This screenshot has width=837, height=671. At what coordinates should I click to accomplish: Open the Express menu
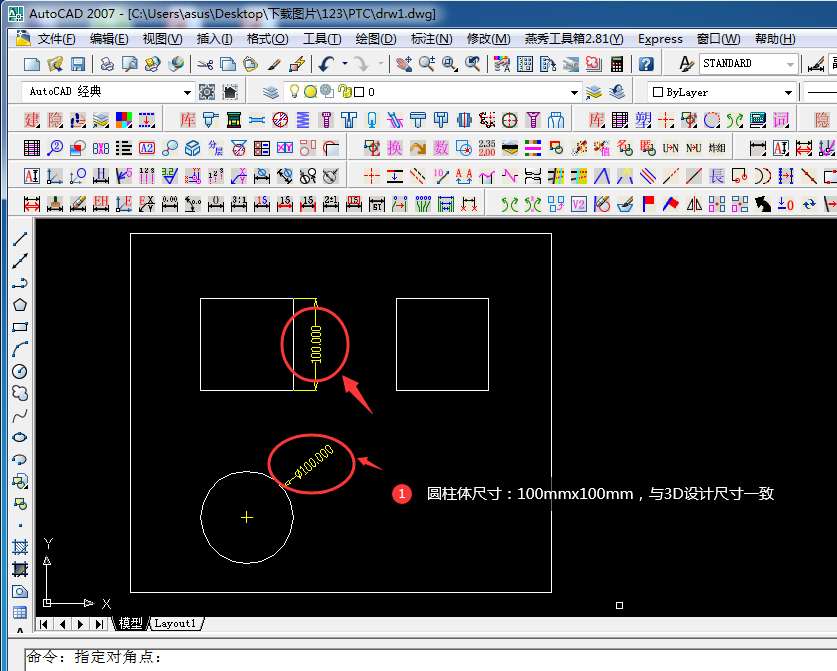(660, 39)
